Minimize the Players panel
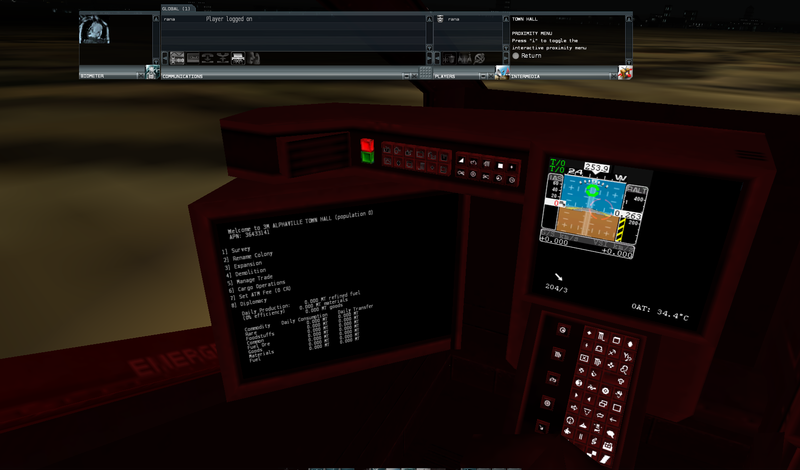The width and height of the screenshot is (800, 470). coord(483,76)
